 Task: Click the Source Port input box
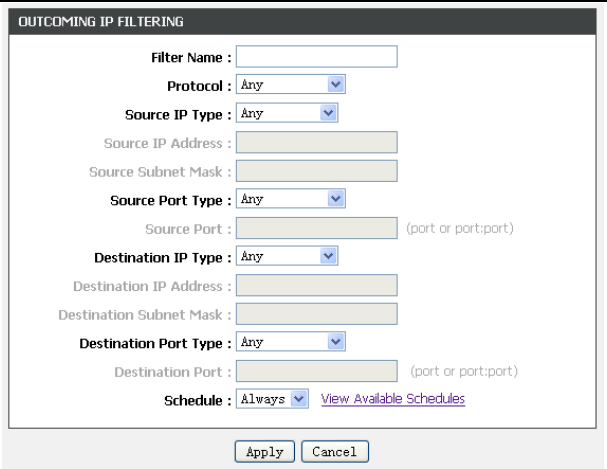coord(316,228)
